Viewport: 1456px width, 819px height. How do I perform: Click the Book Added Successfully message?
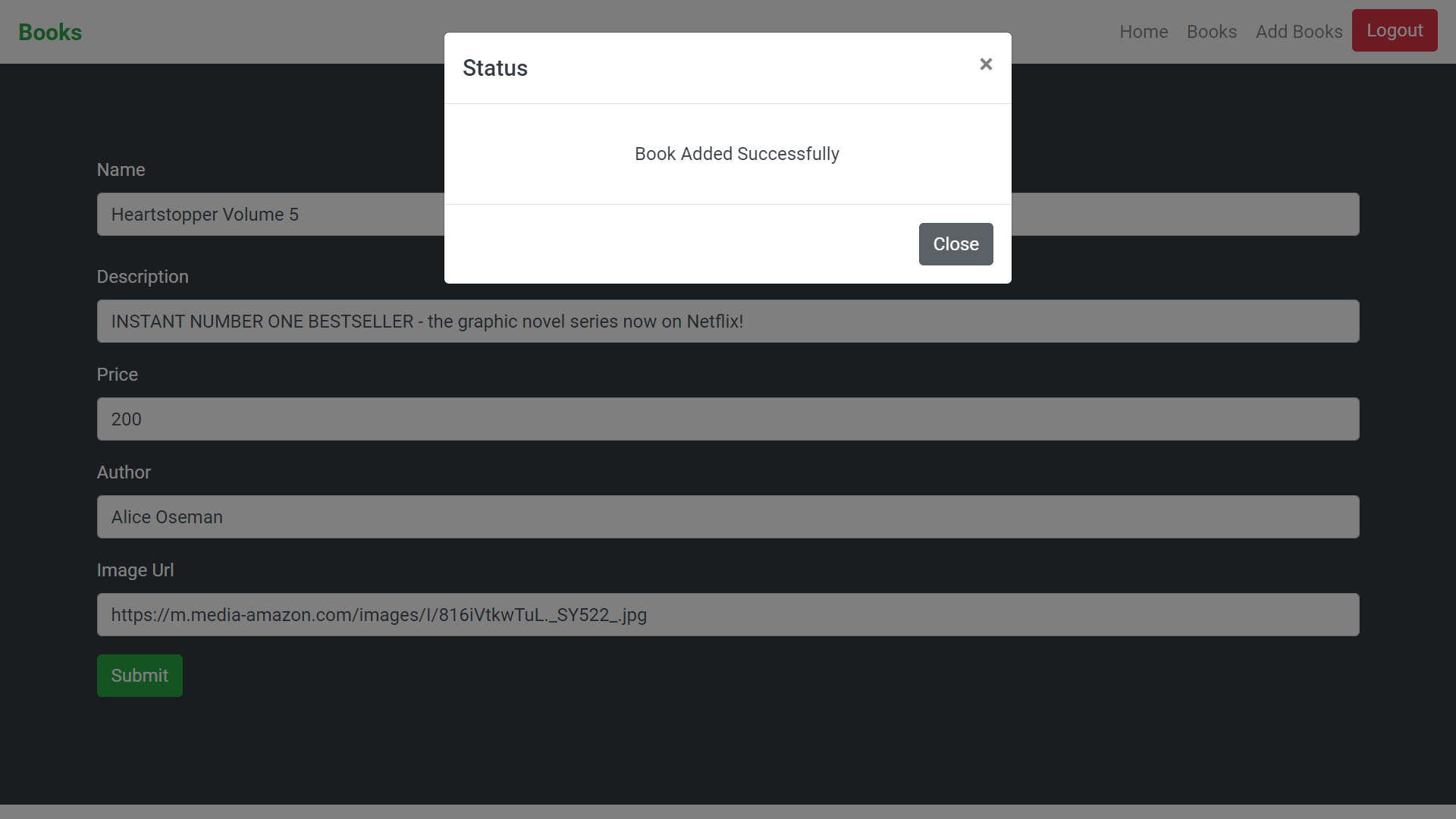click(736, 154)
